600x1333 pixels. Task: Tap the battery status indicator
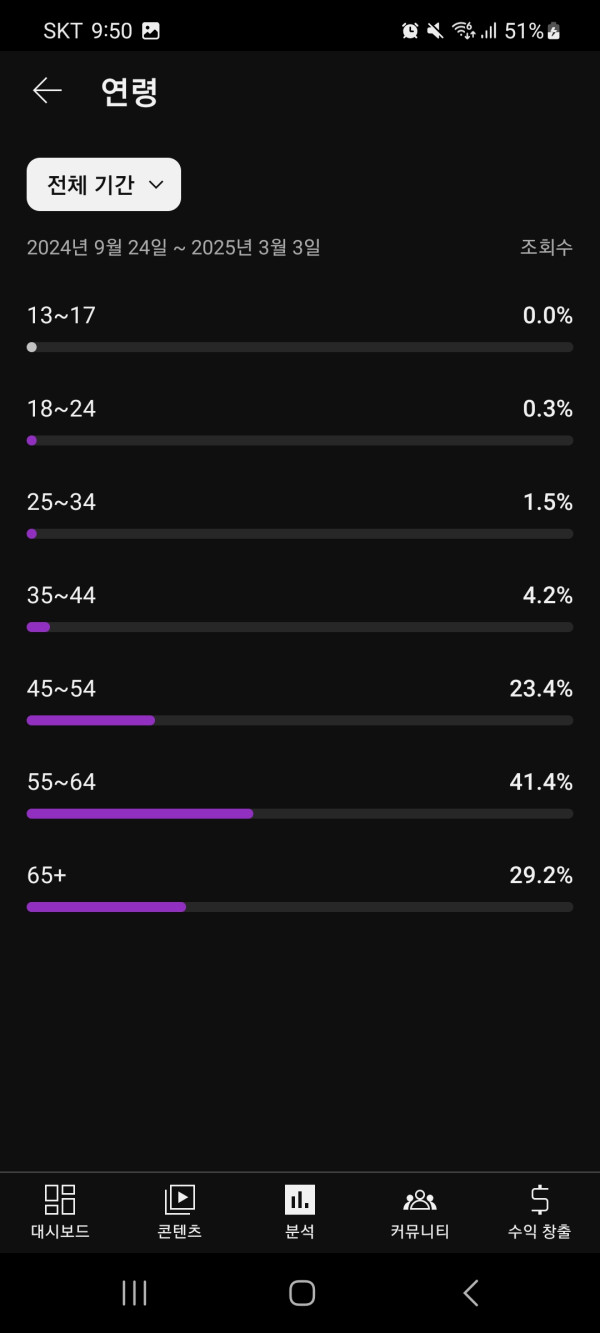pyautogui.click(x=554, y=31)
